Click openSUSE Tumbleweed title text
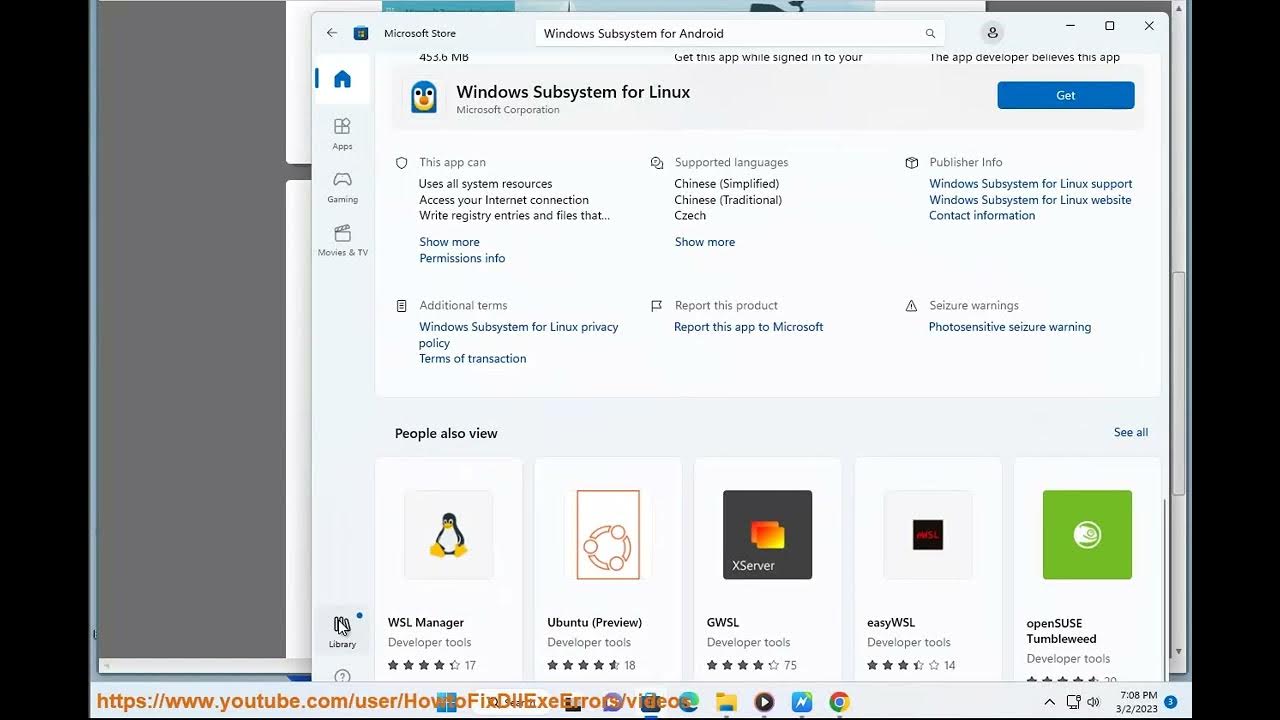Image resolution: width=1280 pixels, height=720 pixels. pyautogui.click(x=1061, y=631)
